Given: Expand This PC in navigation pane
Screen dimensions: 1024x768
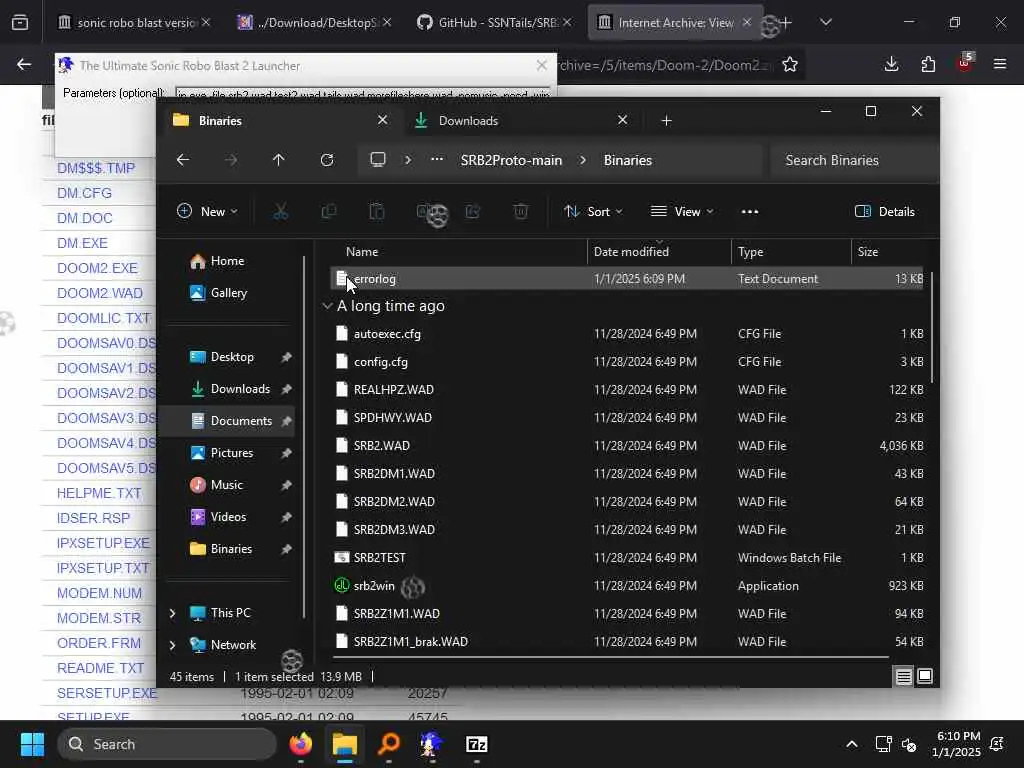Looking at the screenshot, I should [172, 613].
